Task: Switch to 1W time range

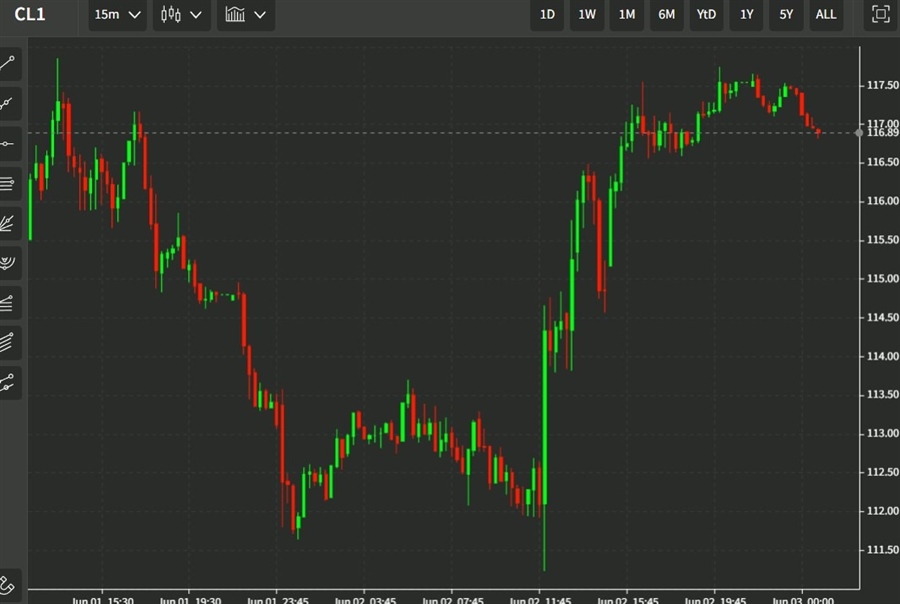Action: coord(587,15)
